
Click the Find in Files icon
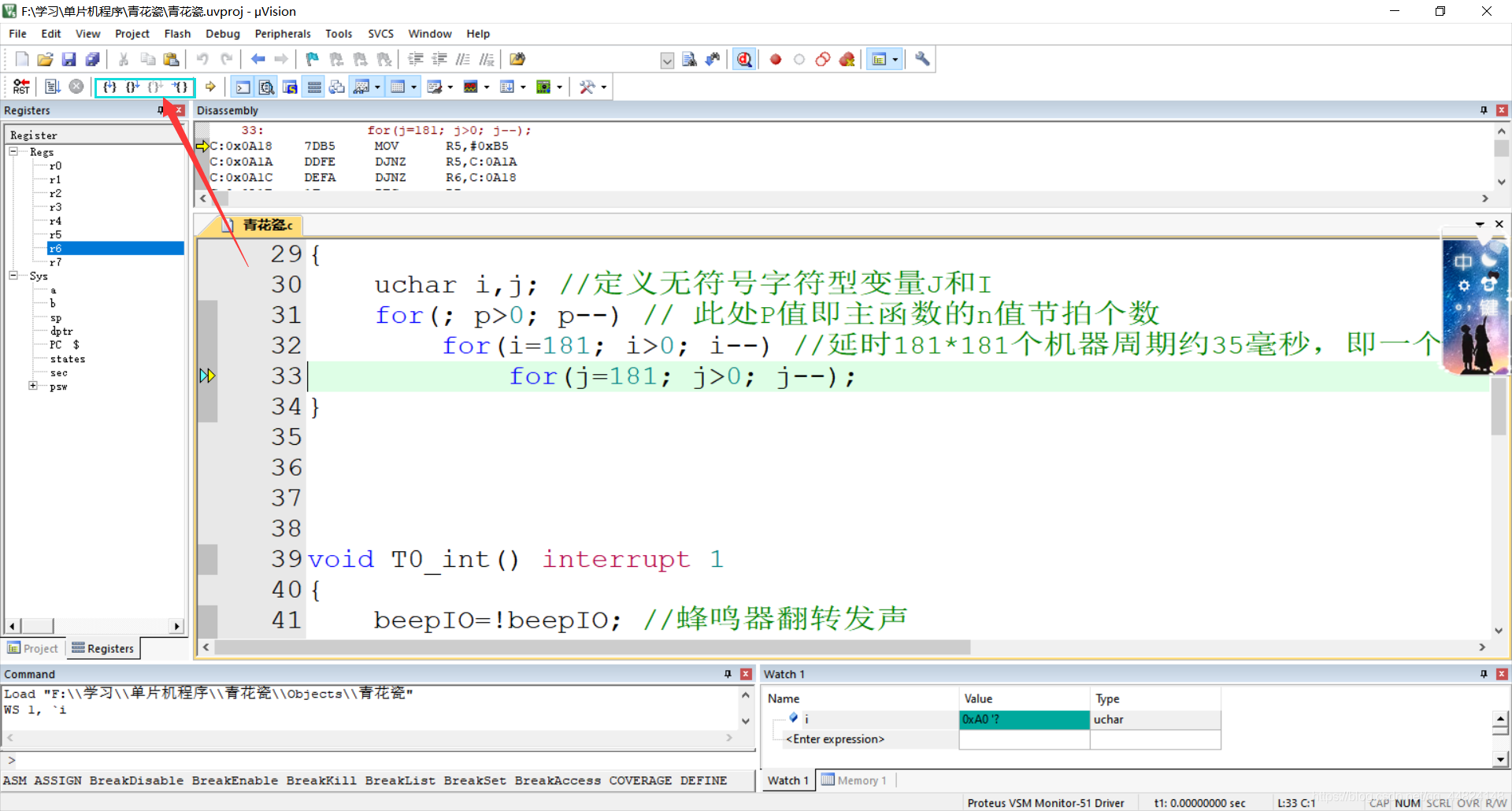point(517,59)
